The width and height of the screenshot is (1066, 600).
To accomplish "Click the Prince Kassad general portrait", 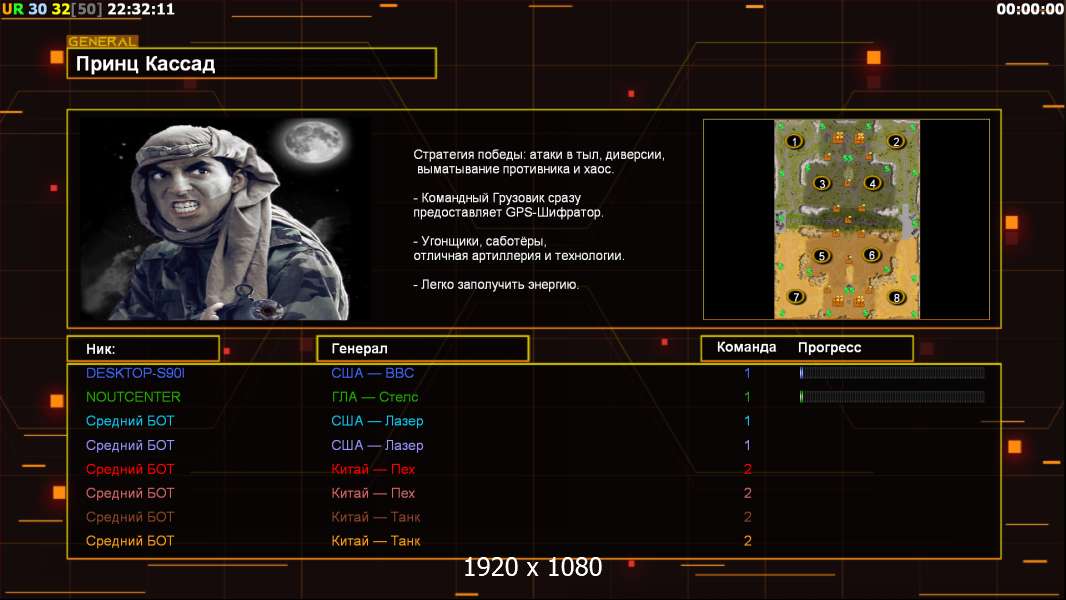I will (x=226, y=219).
